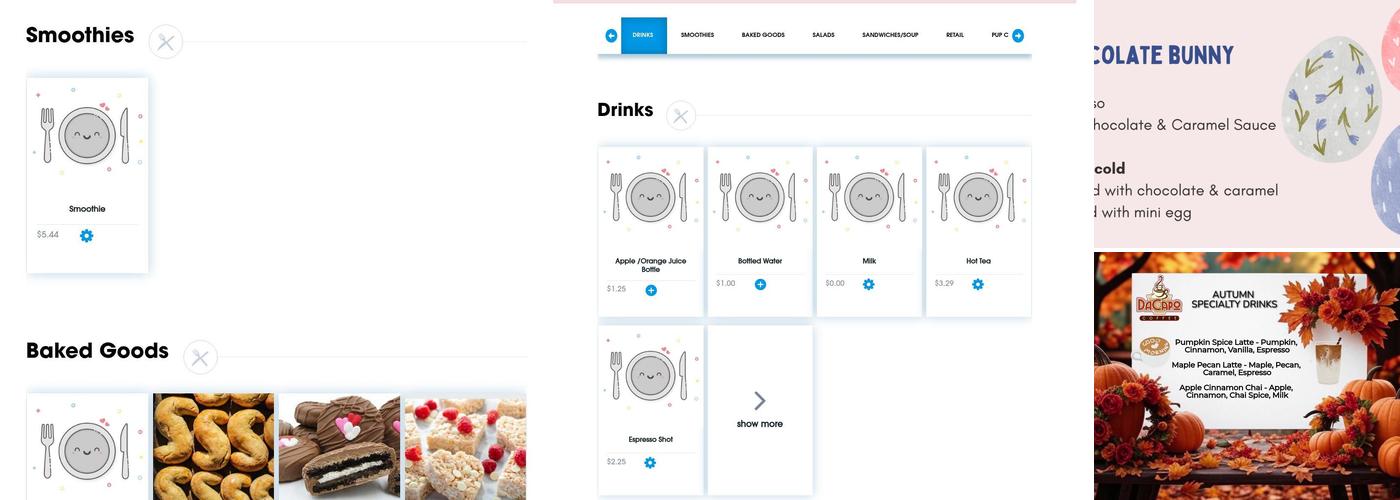Open the Autumn Specialty Drinks banner

pyautogui.click(x=1247, y=375)
